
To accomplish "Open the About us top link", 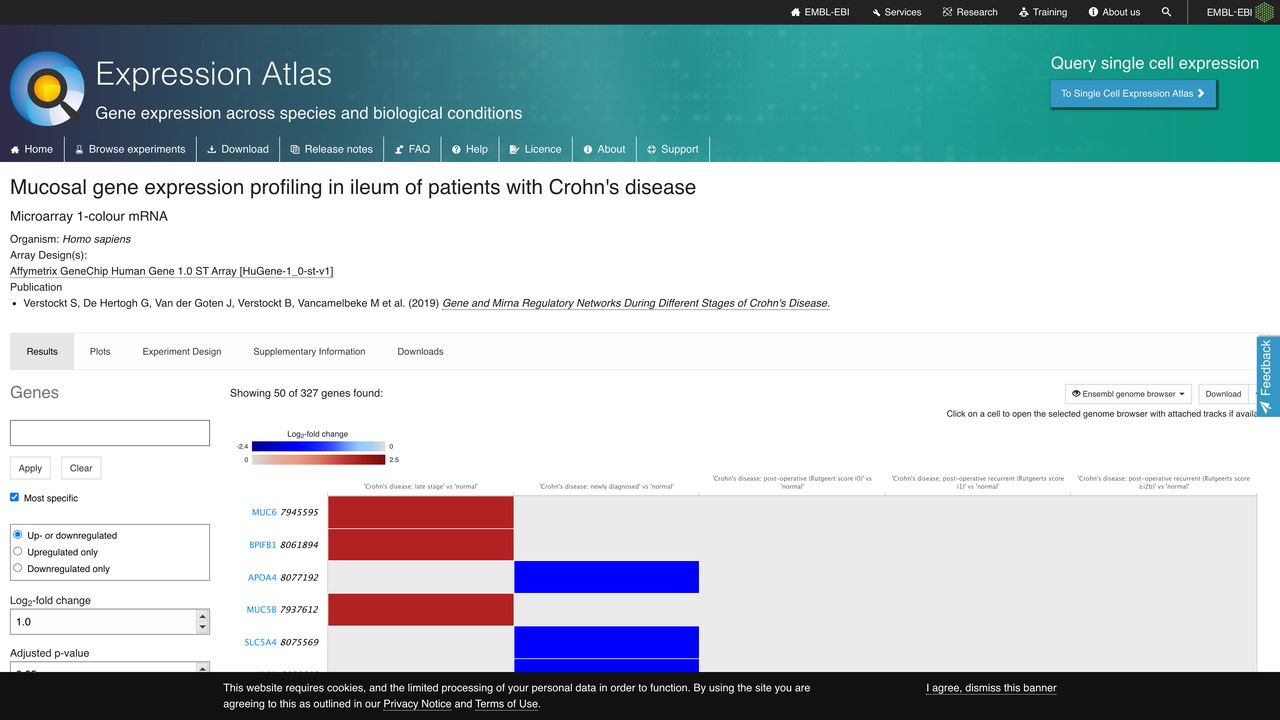I will point(1114,12).
